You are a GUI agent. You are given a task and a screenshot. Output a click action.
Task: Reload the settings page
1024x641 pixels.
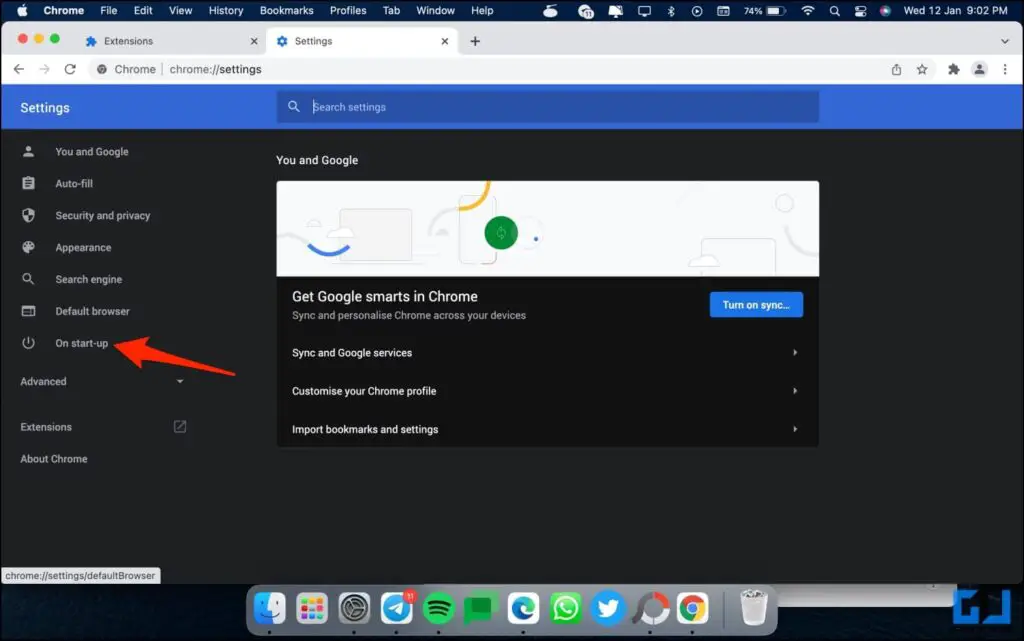[70, 69]
